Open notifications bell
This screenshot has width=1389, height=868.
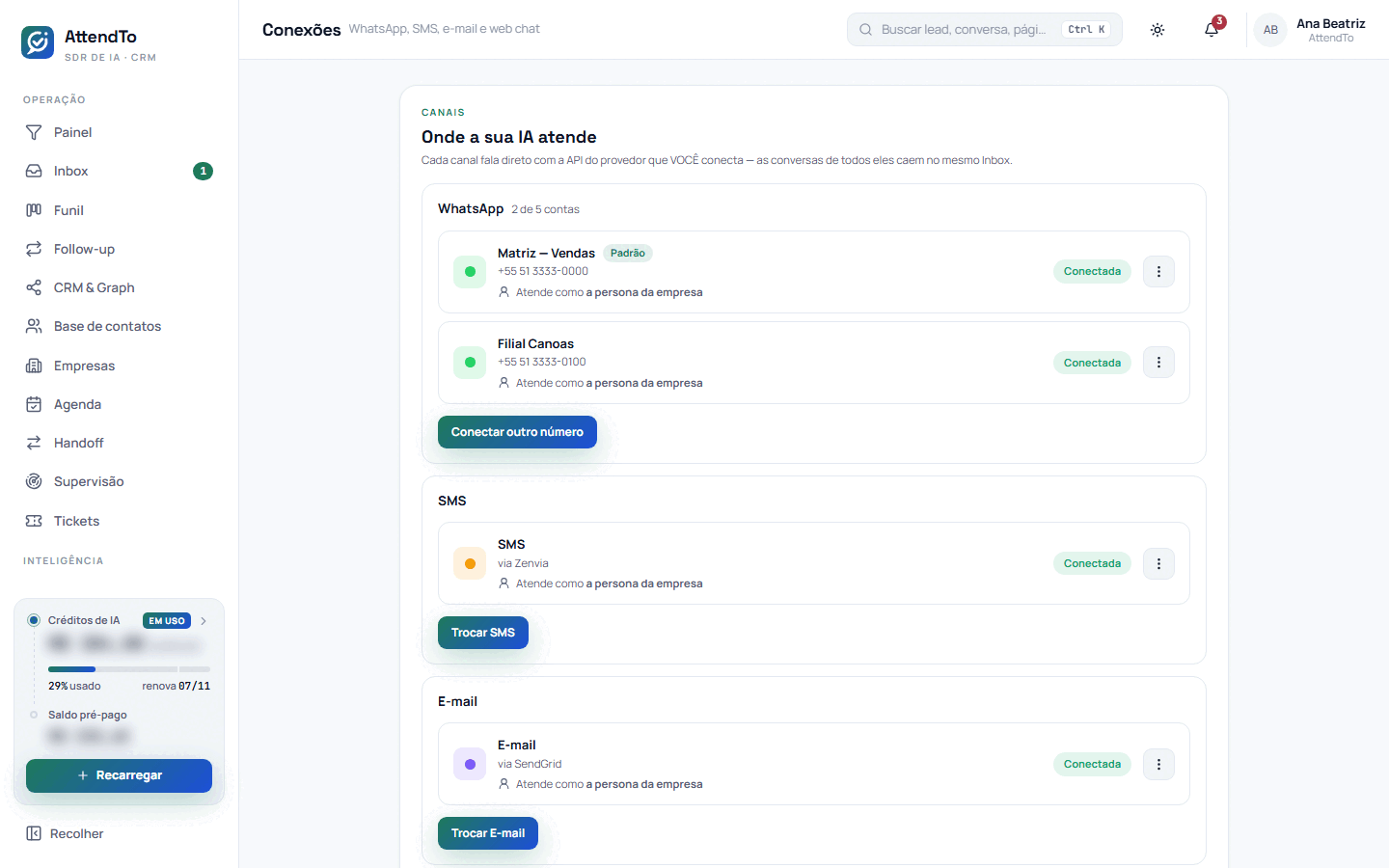pos(1212,30)
